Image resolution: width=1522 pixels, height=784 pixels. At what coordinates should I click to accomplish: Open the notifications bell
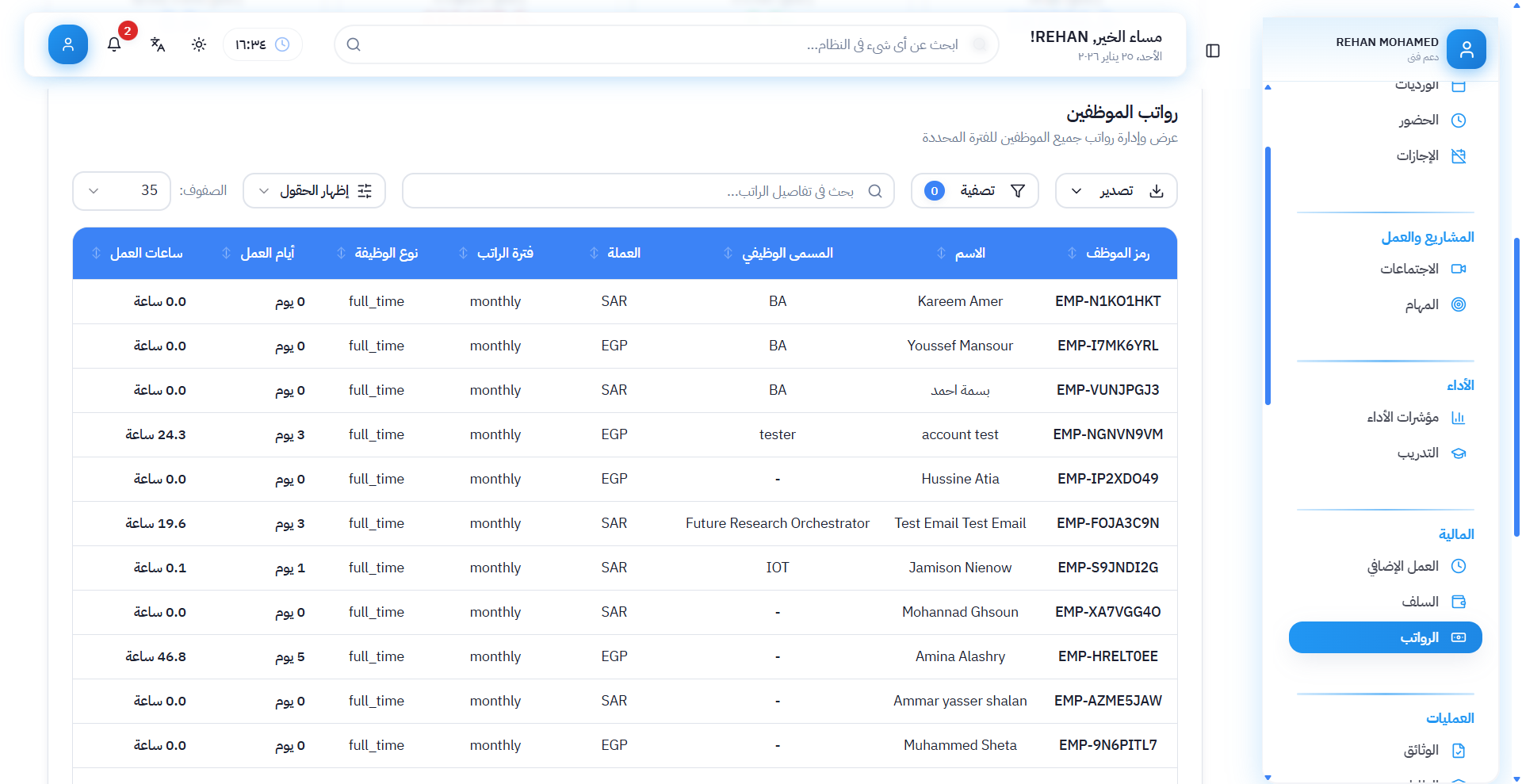[114, 44]
